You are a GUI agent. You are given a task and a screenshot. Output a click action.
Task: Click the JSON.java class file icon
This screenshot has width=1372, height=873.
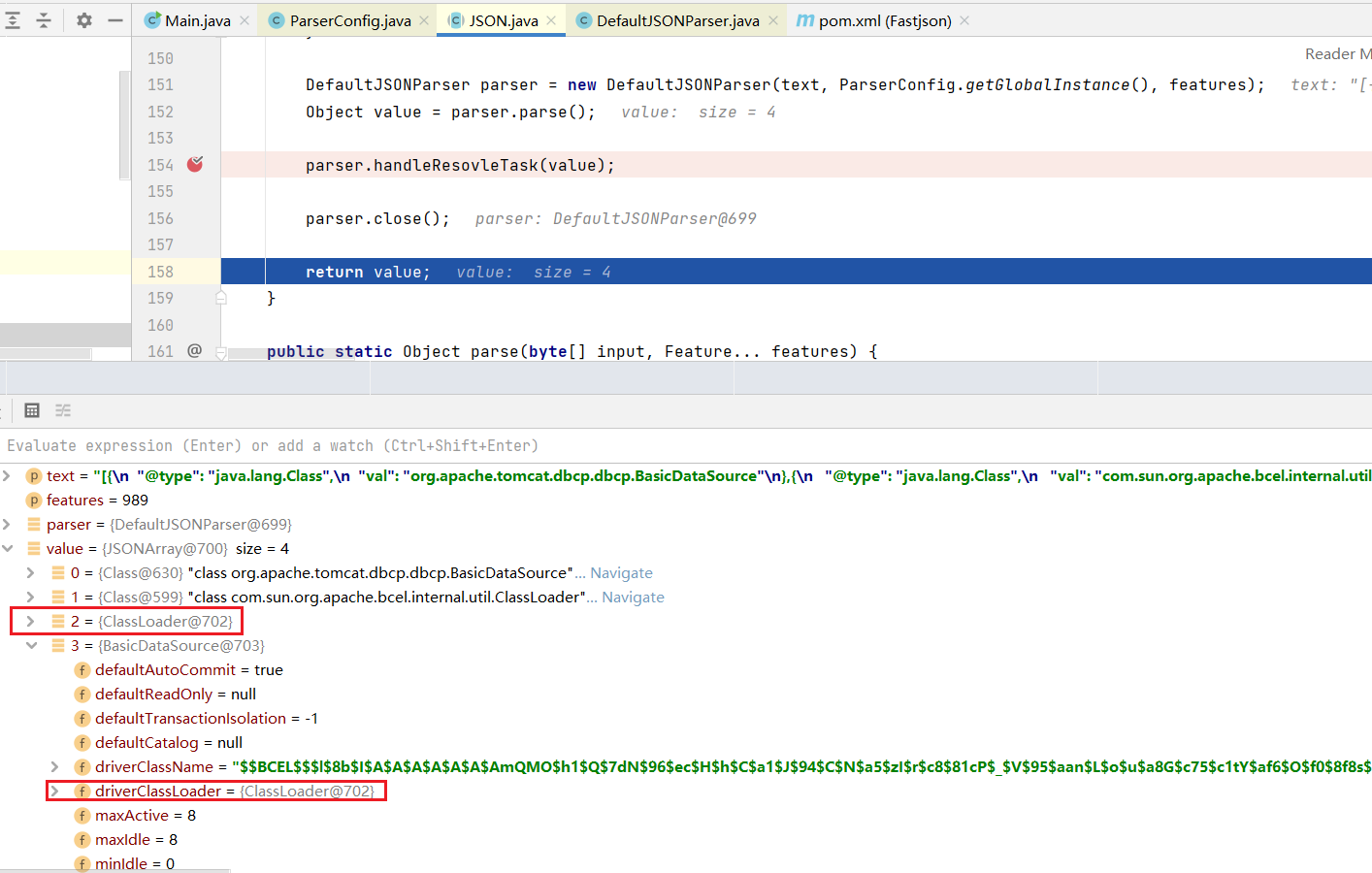[x=455, y=20]
